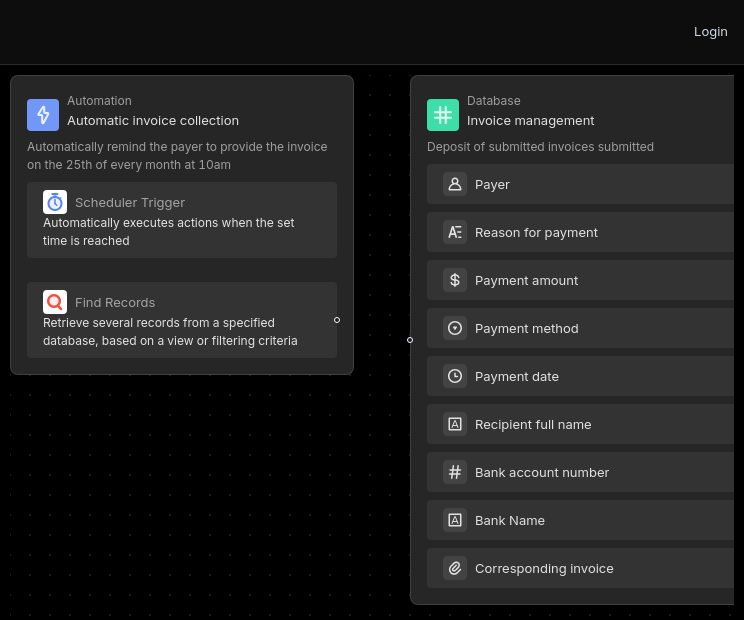Click the Invoice management card connector handle
The width and height of the screenshot is (744, 620).
pos(410,340)
